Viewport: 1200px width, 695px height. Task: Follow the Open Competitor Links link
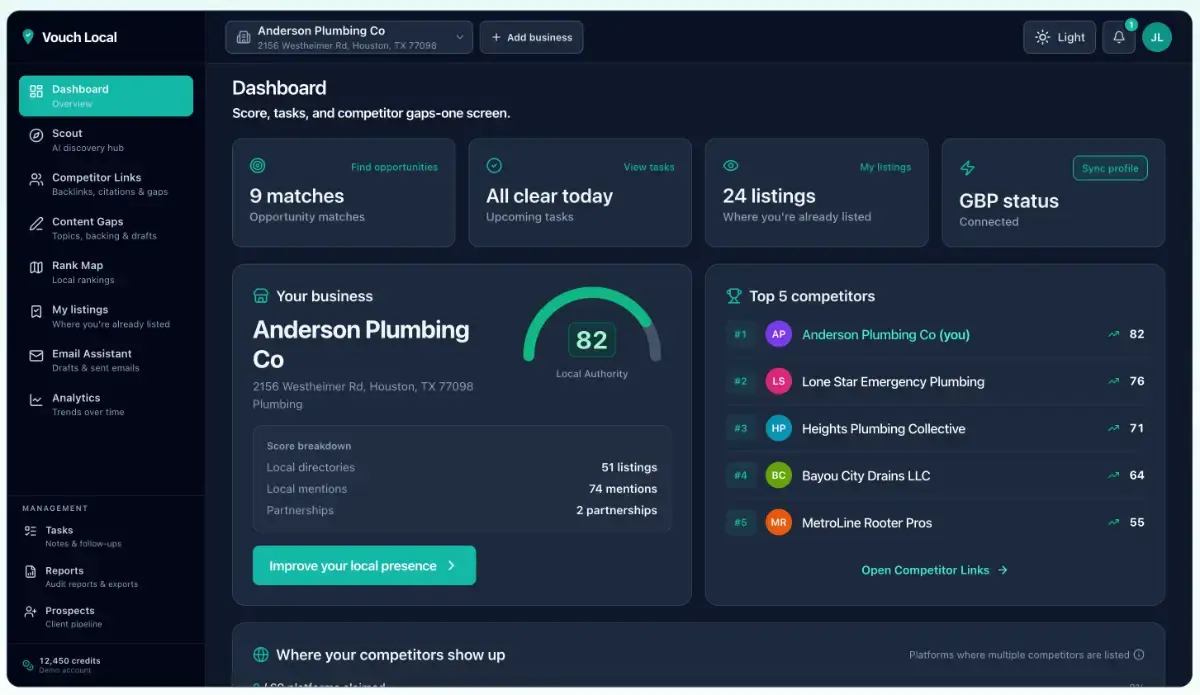pyautogui.click(x=935, y=570)
